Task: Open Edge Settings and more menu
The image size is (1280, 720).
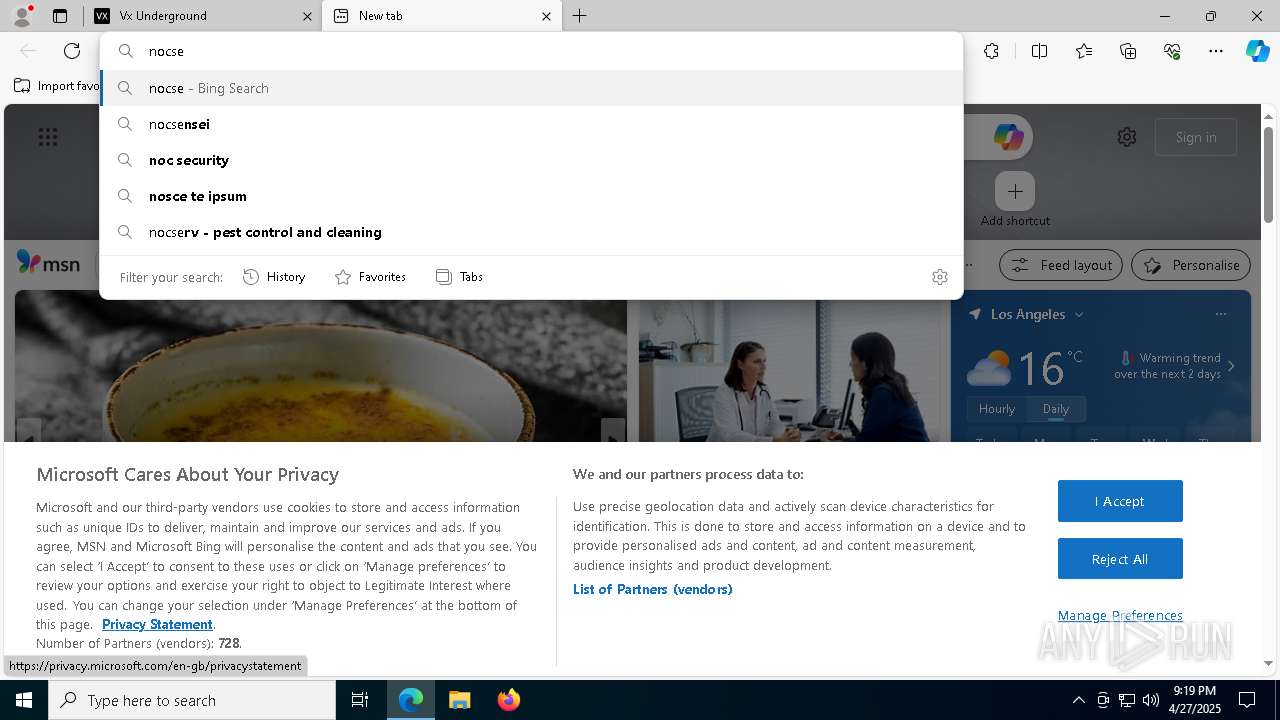Action: coord(1216,51)
